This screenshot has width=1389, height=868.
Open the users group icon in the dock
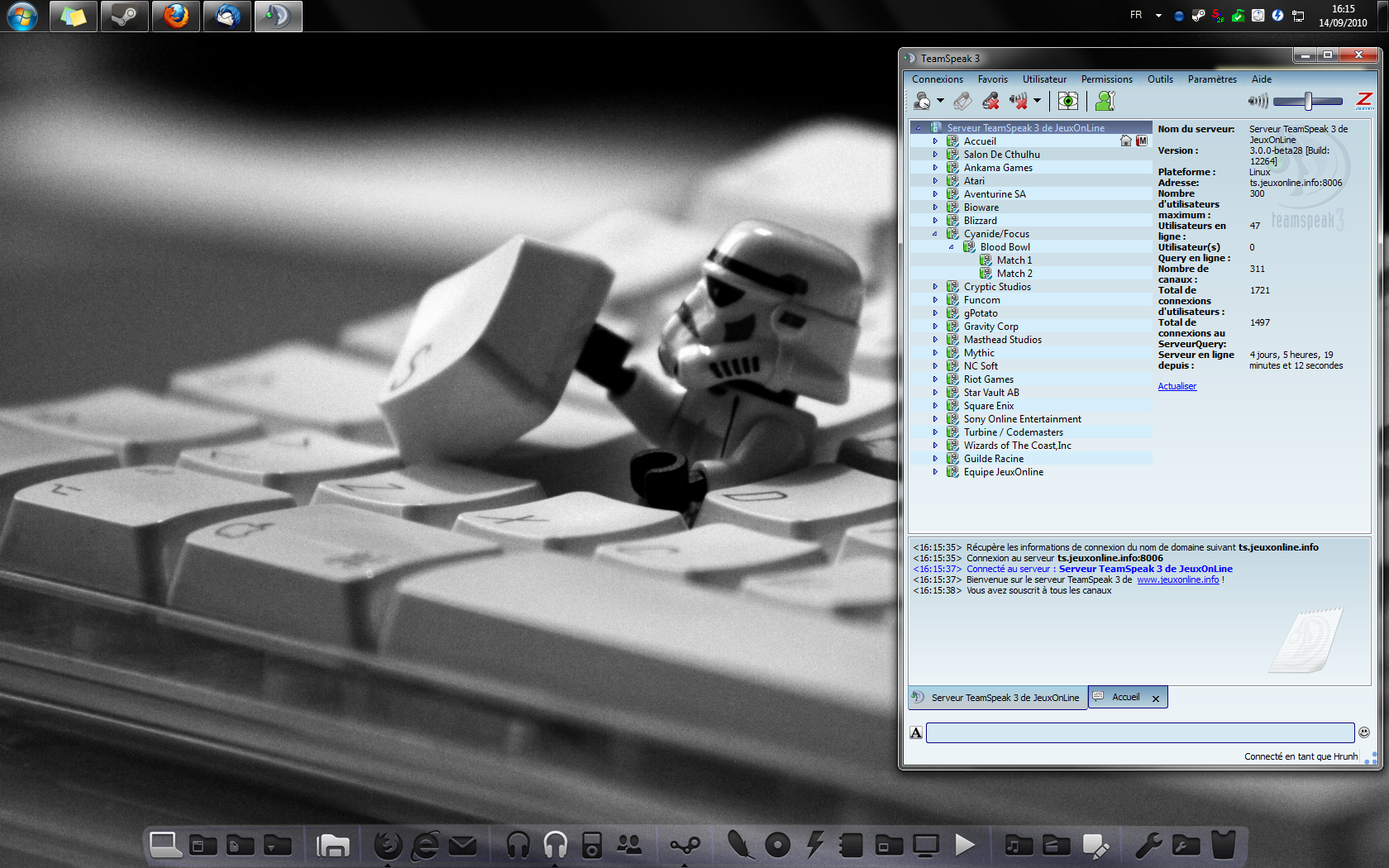[x=629, y=845]
